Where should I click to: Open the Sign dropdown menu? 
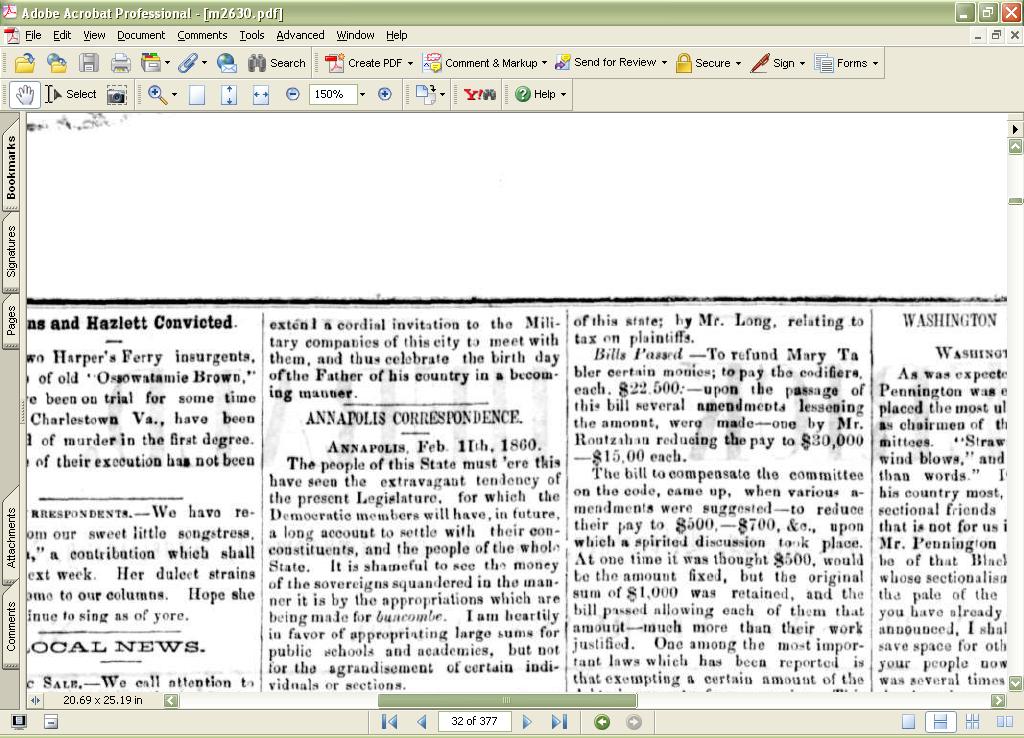tap(802, 63)
